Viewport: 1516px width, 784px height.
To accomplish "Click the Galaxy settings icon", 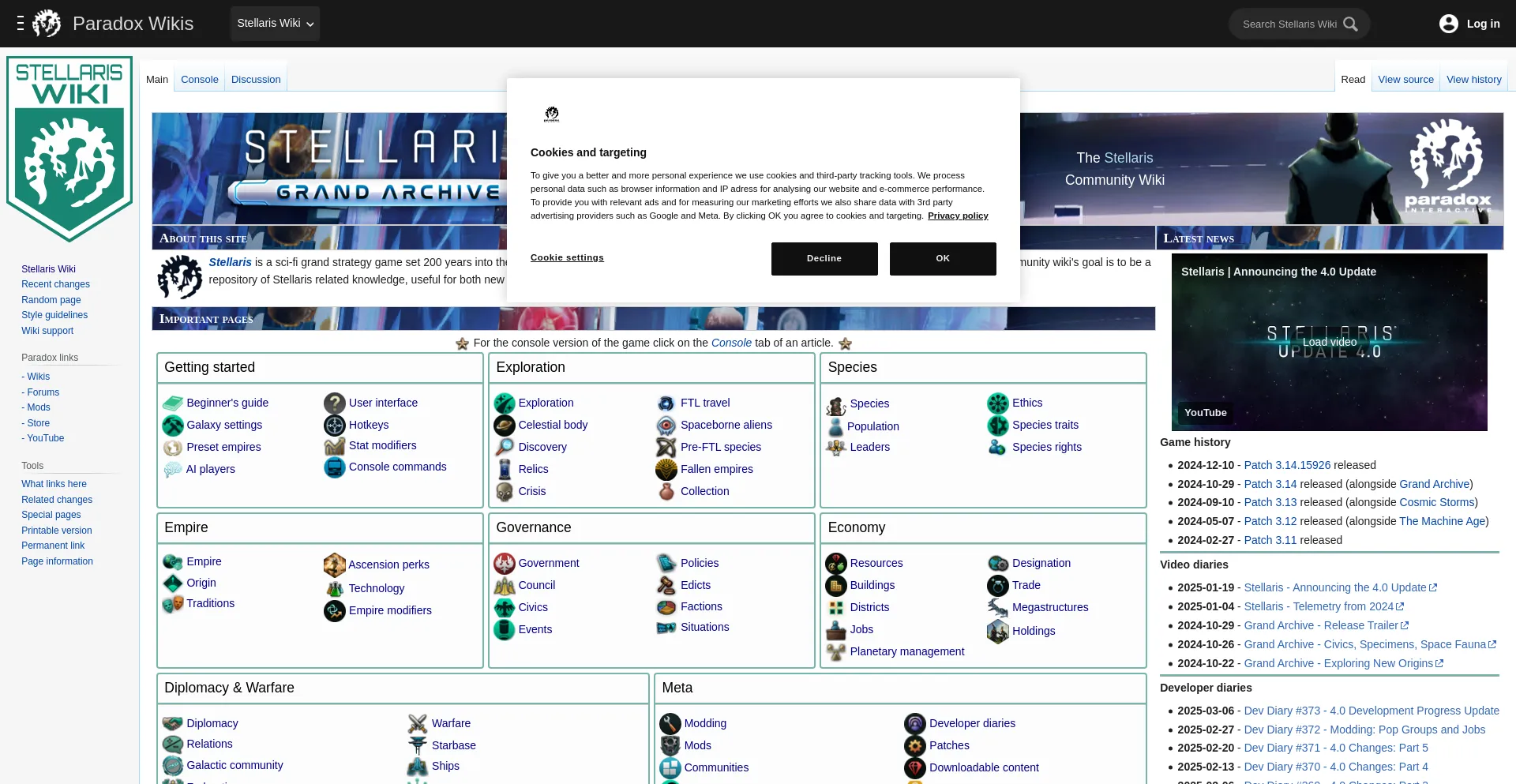I will (173, 425).
